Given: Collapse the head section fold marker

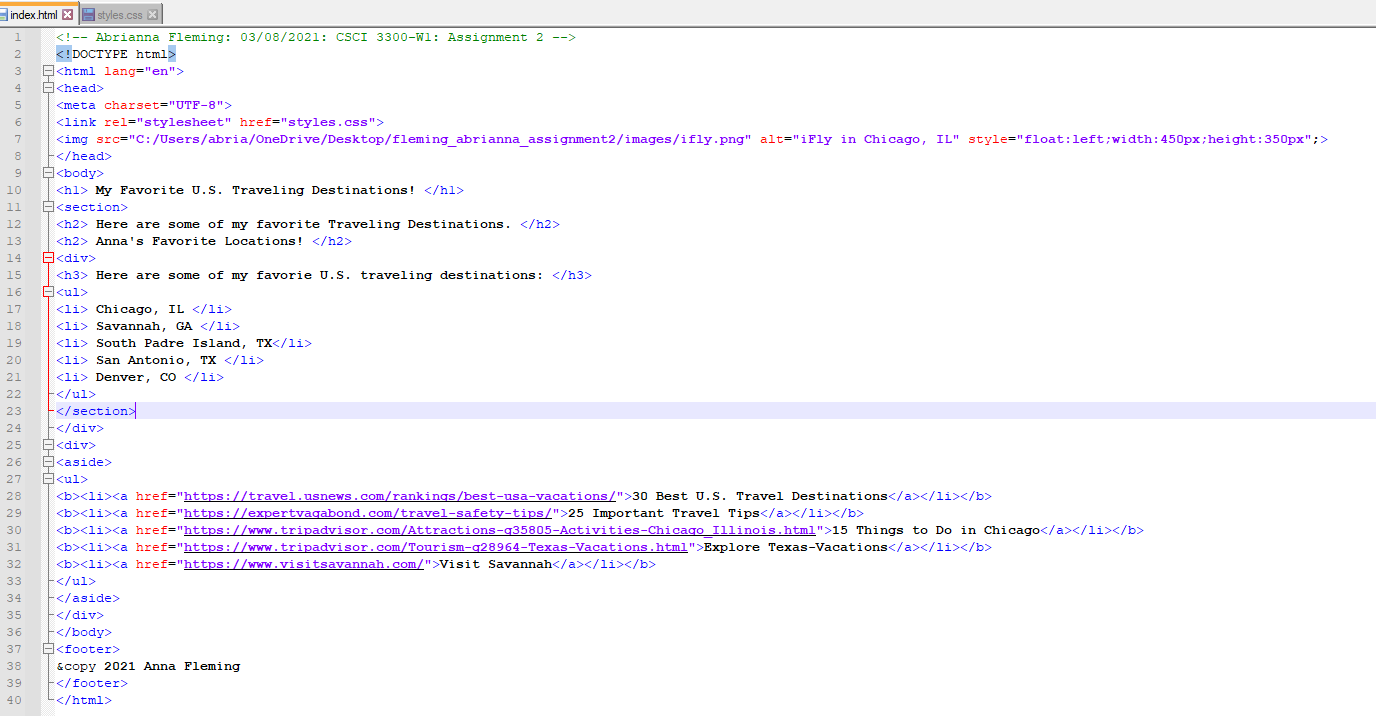Looking at the screenshot, I should (48, 87).
